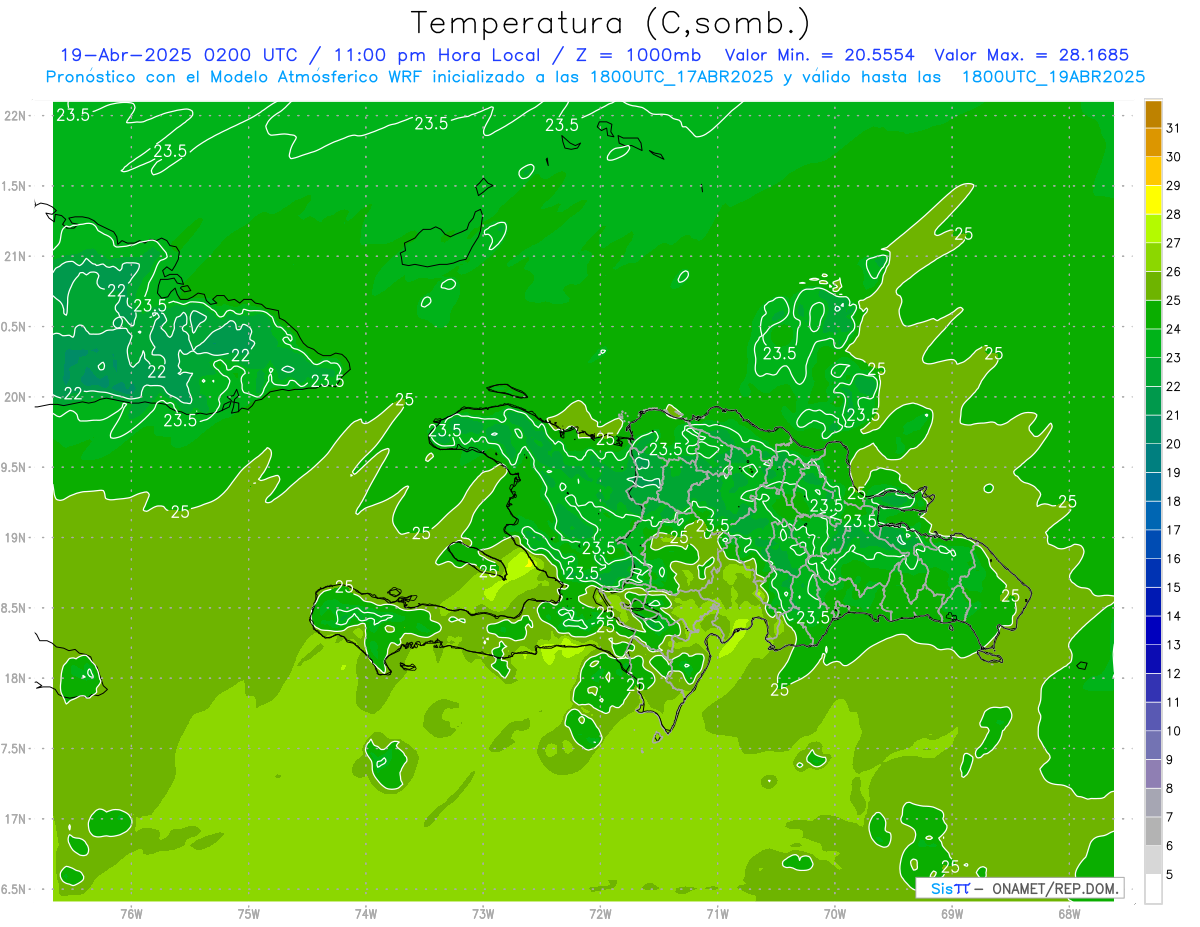Pick the orange swatch between 29 and 30
Image resolution: width=1200 pixels, height=927 pixels.
pos(1153,172)
